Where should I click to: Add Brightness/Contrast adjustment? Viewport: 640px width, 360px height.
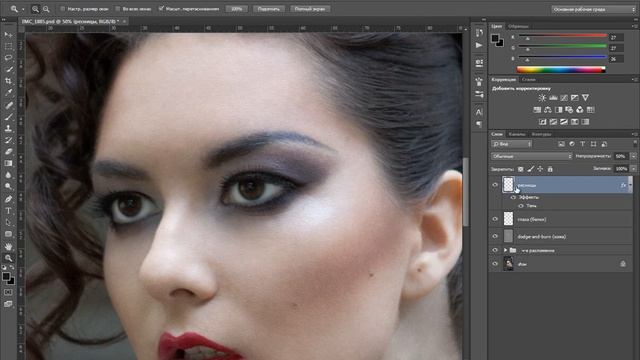(542, 98)
